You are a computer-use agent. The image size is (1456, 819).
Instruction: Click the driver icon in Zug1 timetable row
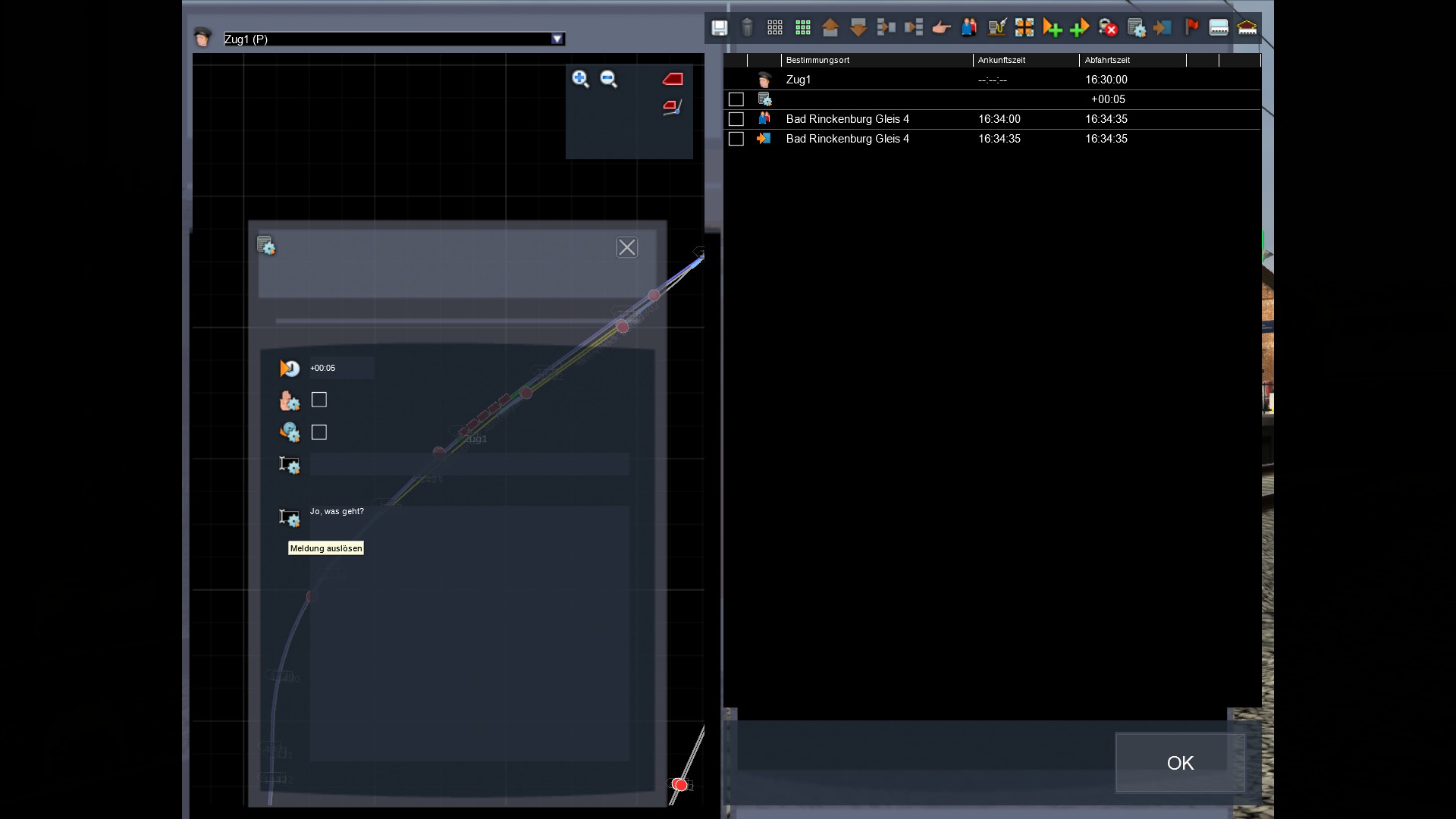(764, 79)
